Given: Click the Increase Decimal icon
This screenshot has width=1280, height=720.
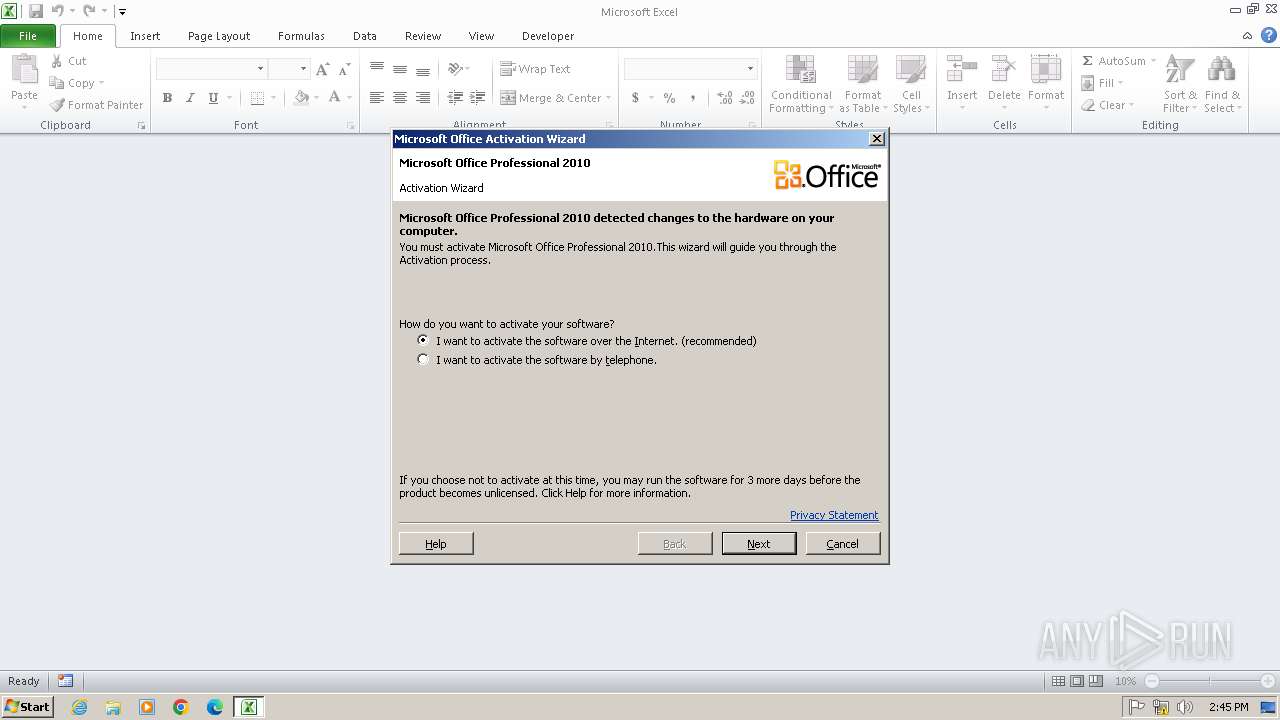Looking at the screenshot, I should (725, 98).
